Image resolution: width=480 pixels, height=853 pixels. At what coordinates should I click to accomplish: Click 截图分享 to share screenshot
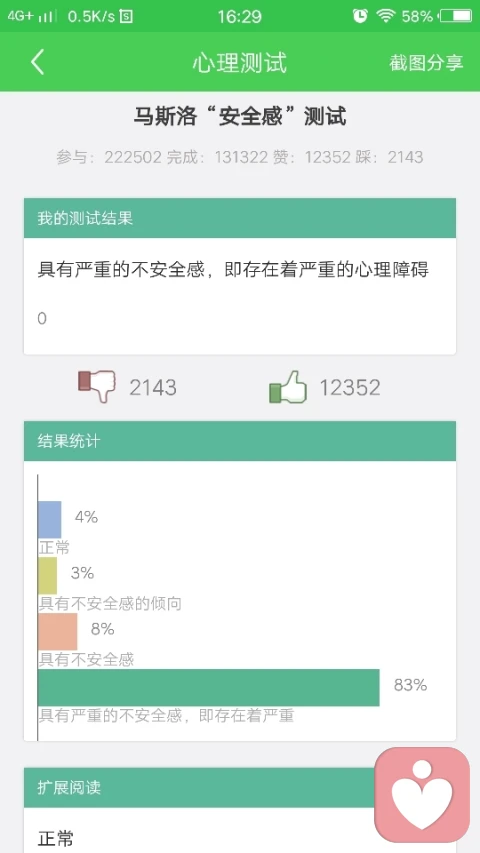click(x=426, y=63)
